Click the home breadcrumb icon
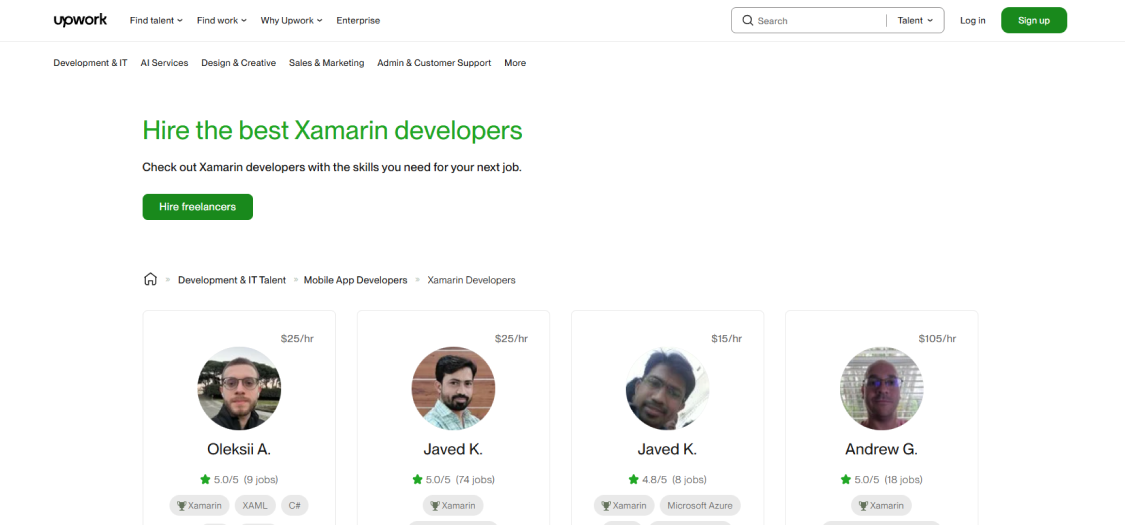This screenshot has height=525, width=1125. pos(150,280)
